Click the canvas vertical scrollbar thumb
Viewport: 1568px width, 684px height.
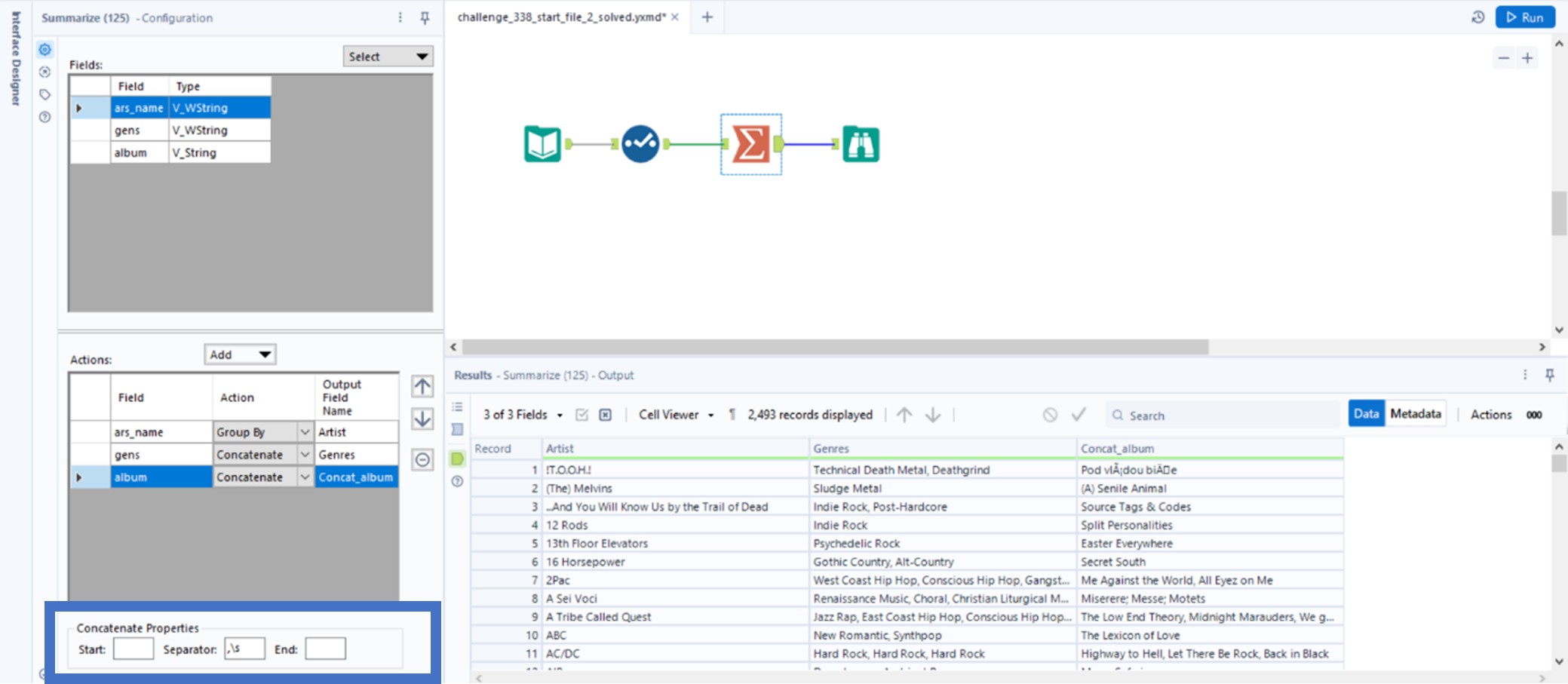(x=1559, y=213)
